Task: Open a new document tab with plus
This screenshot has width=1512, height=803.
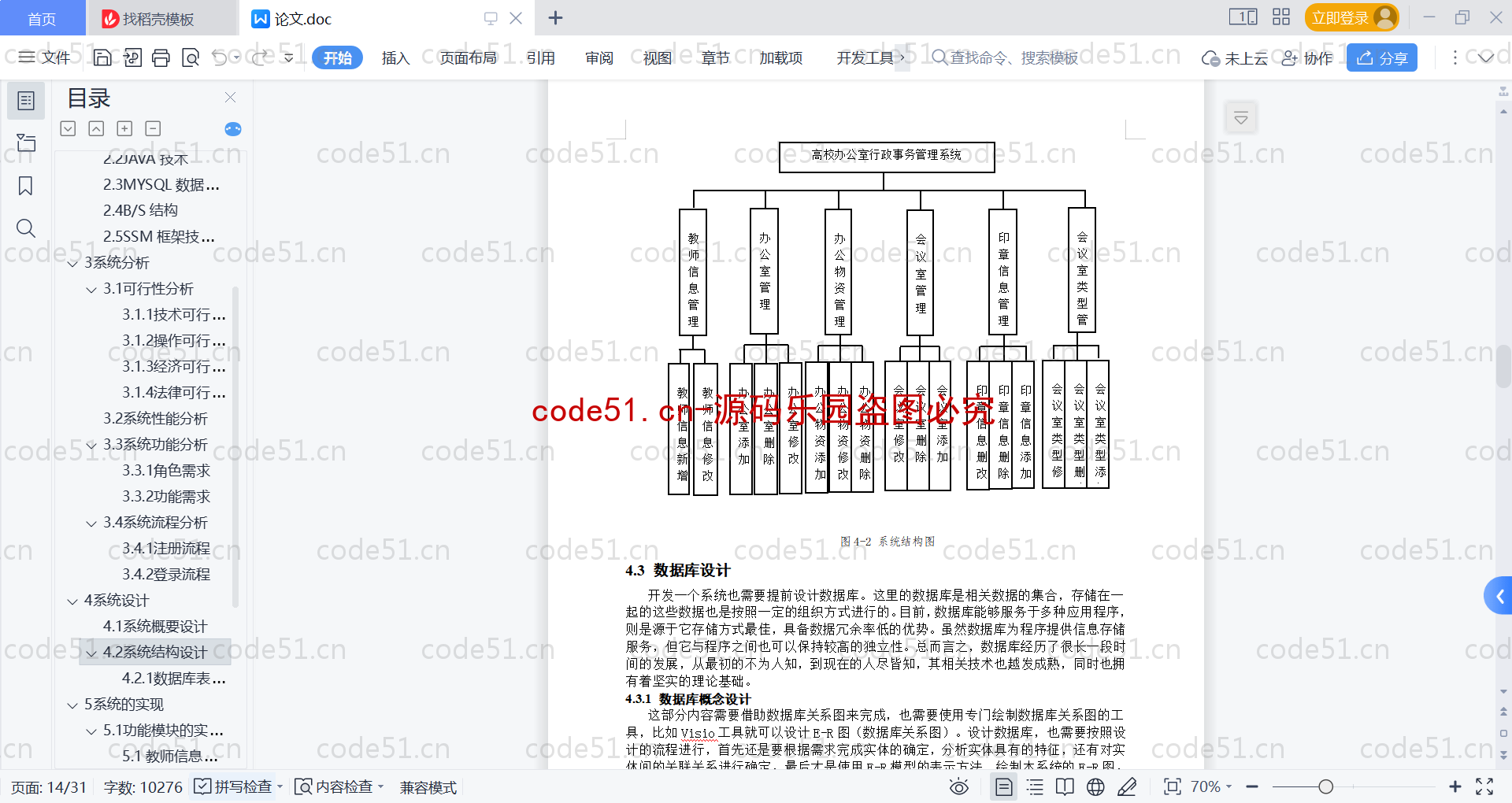Action: [555, 17]
